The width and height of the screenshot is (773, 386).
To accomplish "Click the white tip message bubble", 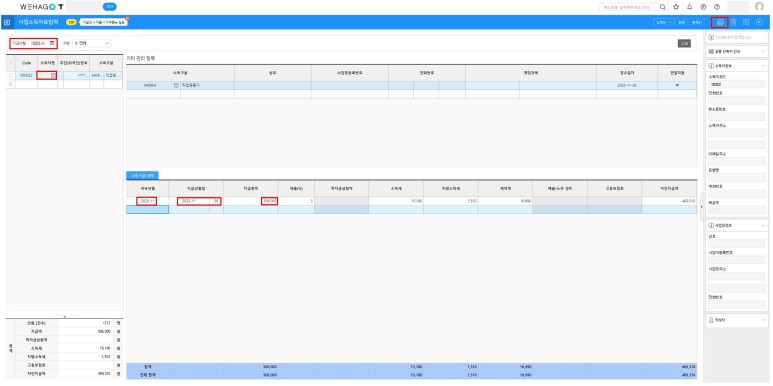I will click(x=104, y=22).
